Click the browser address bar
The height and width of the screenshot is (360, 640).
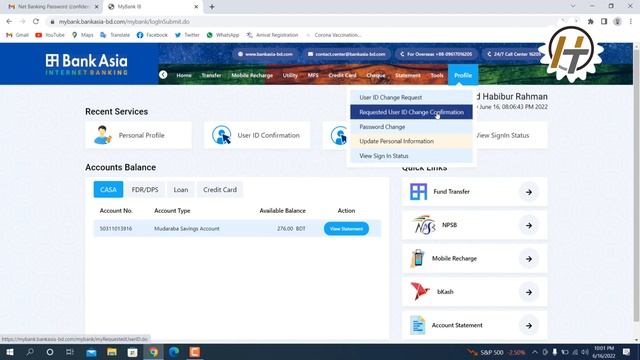[x=302, y=21]
